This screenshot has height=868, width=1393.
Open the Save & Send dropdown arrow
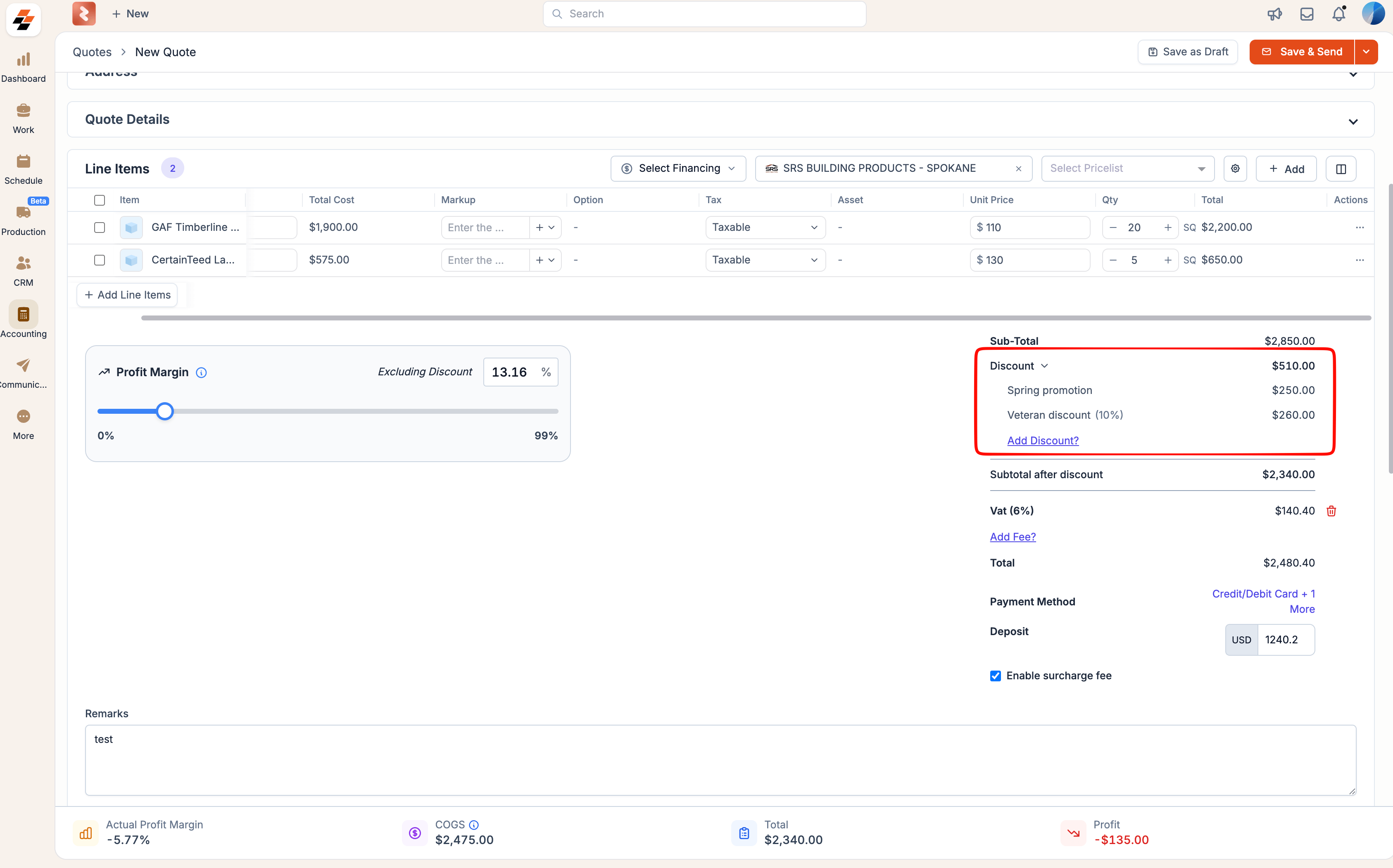click(x=1366, y=52)
